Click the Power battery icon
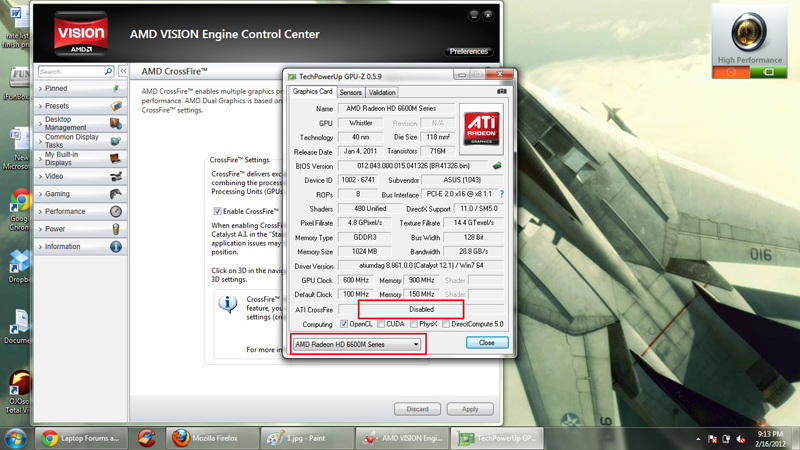 pyautogui.click(x=116, y=229)
